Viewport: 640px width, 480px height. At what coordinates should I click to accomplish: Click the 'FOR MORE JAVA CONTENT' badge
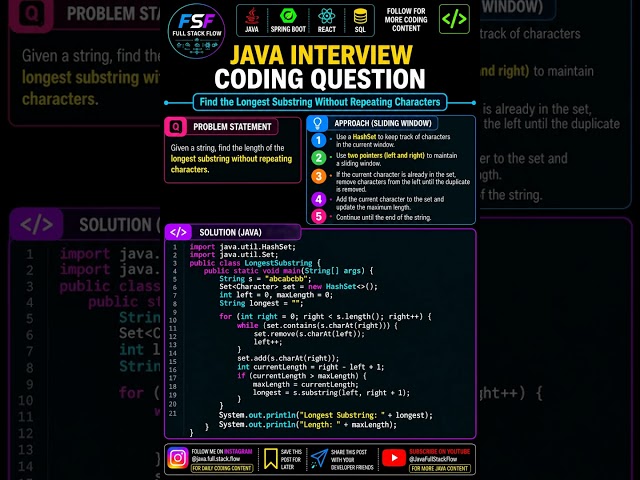tap(440, 469)
